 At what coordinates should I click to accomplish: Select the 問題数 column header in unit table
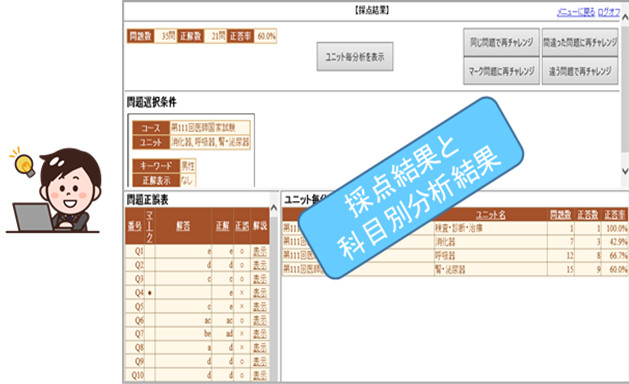click(560, 215)
